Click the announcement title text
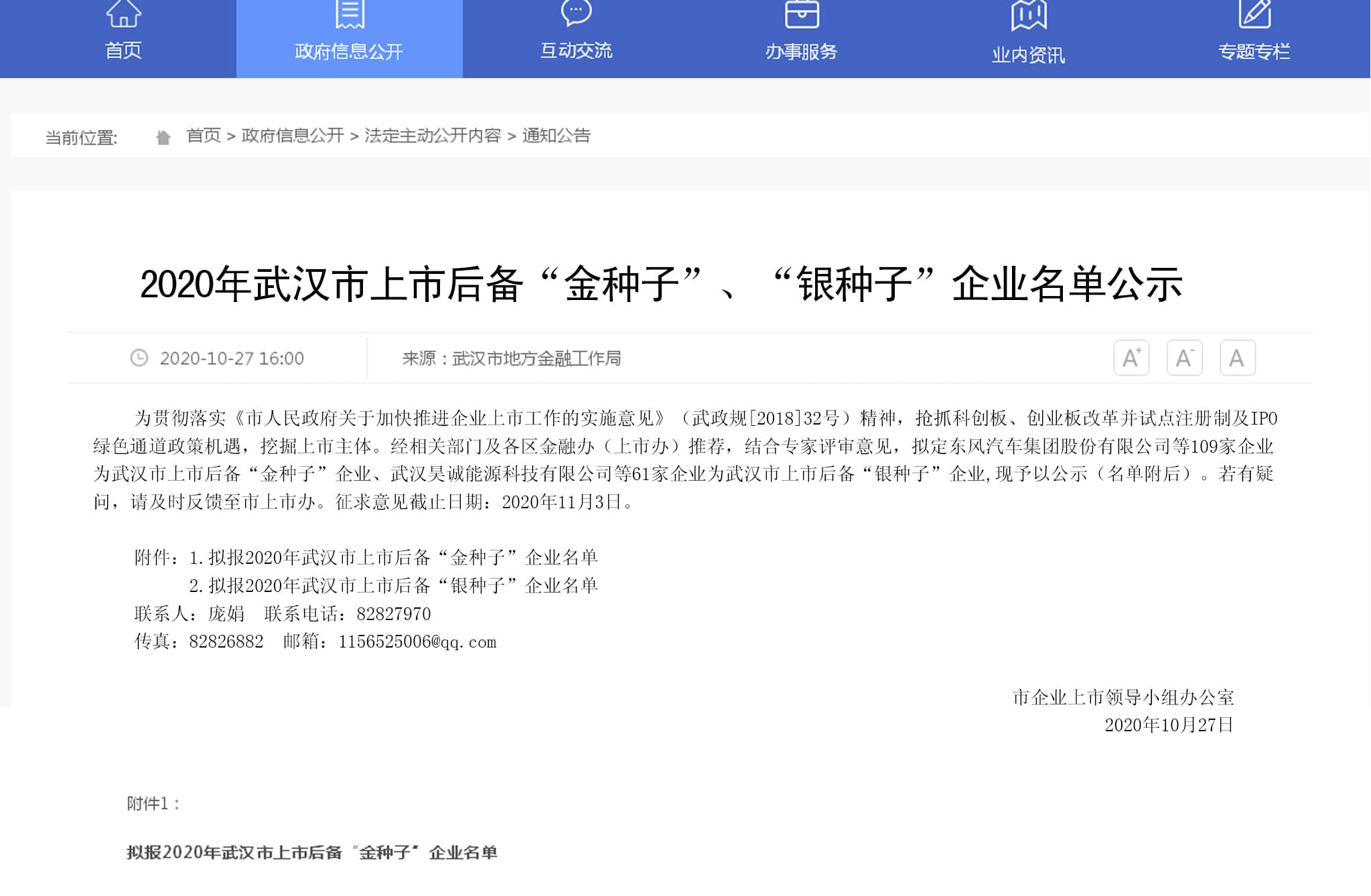 (685, 285)
